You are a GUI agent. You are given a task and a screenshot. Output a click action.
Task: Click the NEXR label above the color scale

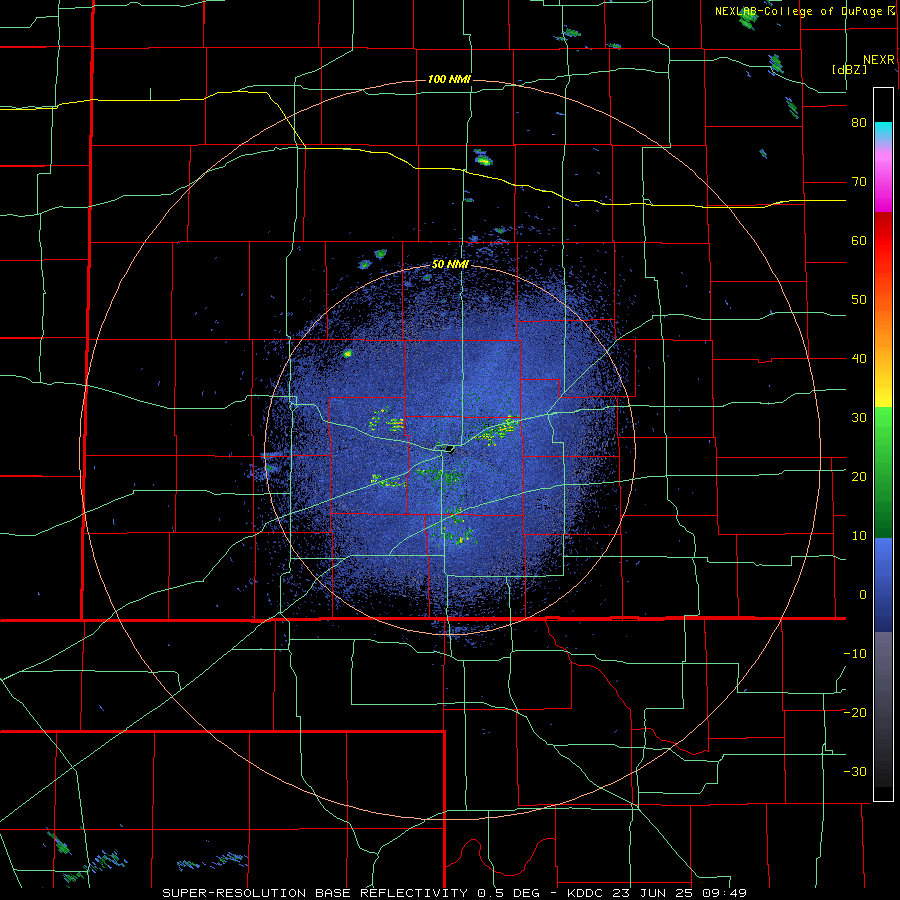(x=879, y=60)
